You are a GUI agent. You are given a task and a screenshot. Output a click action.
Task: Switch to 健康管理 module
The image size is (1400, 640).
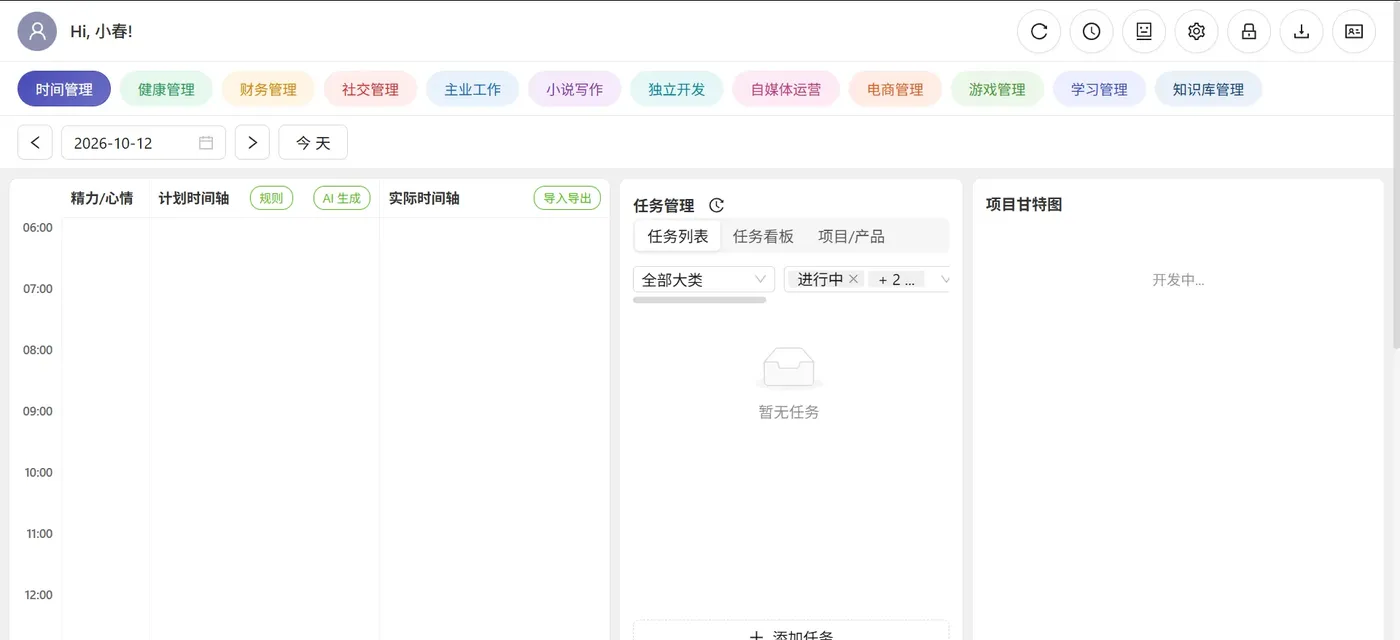(x=166, y=89)
